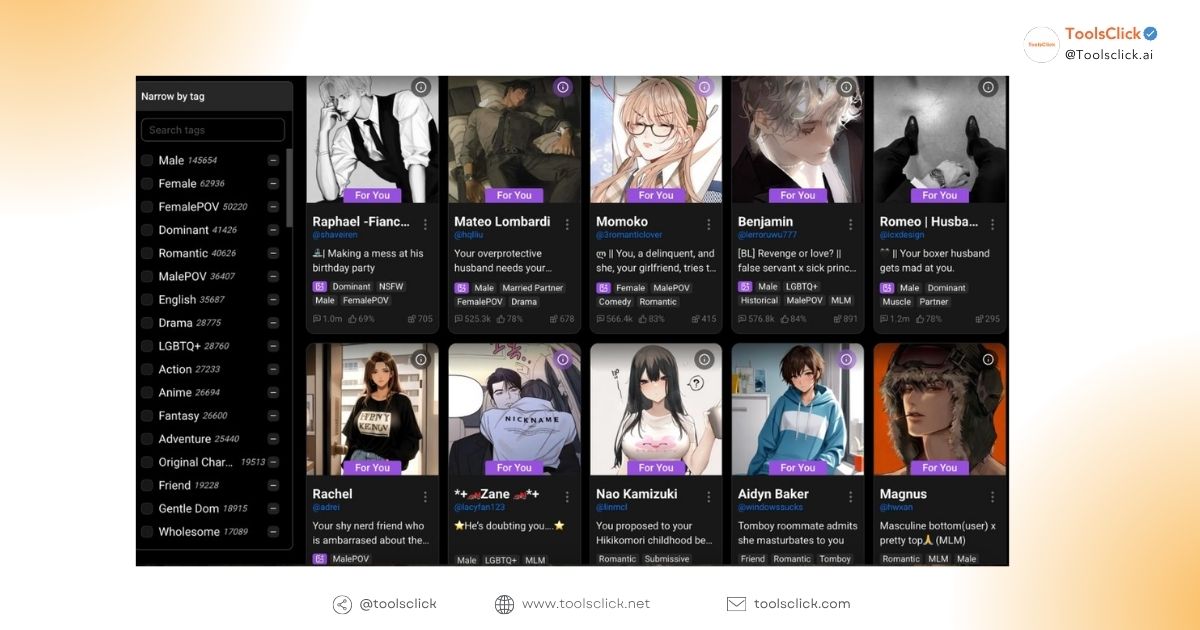
Task: Visit author @shaveiren profile link
Action: [x=335, y=236]
